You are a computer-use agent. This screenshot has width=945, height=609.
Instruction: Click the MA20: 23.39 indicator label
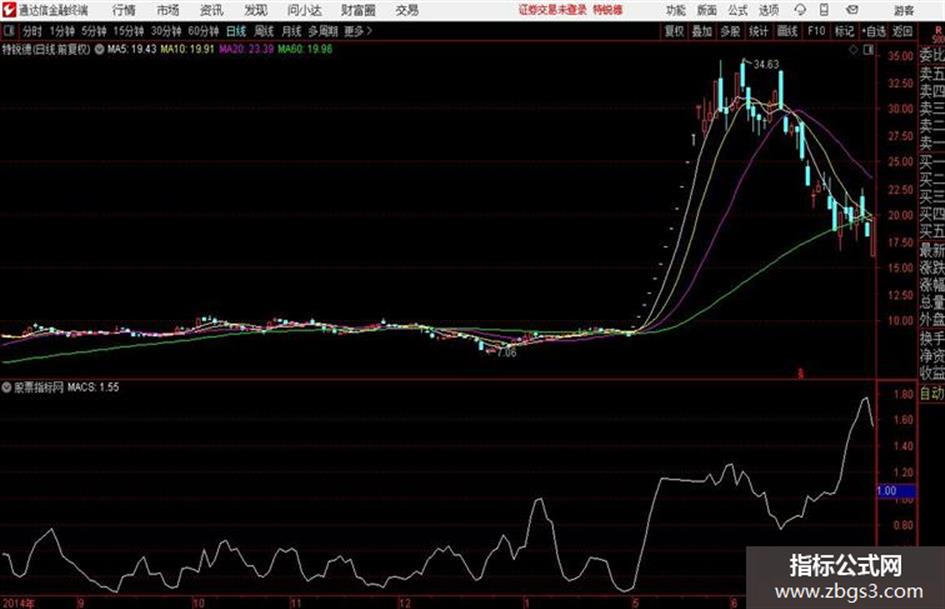[x=246, y=49]
